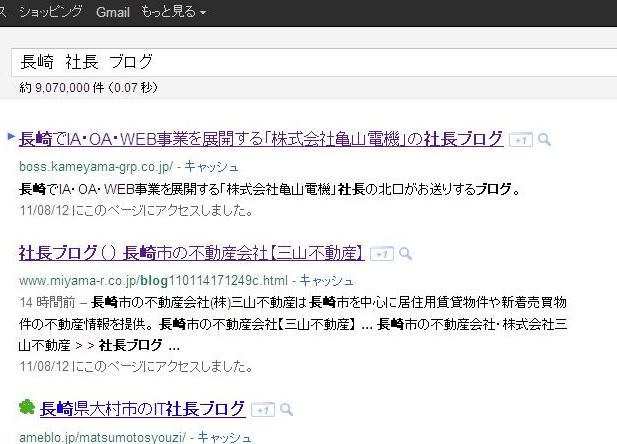Click blue arrow marker beside first result

11,135
